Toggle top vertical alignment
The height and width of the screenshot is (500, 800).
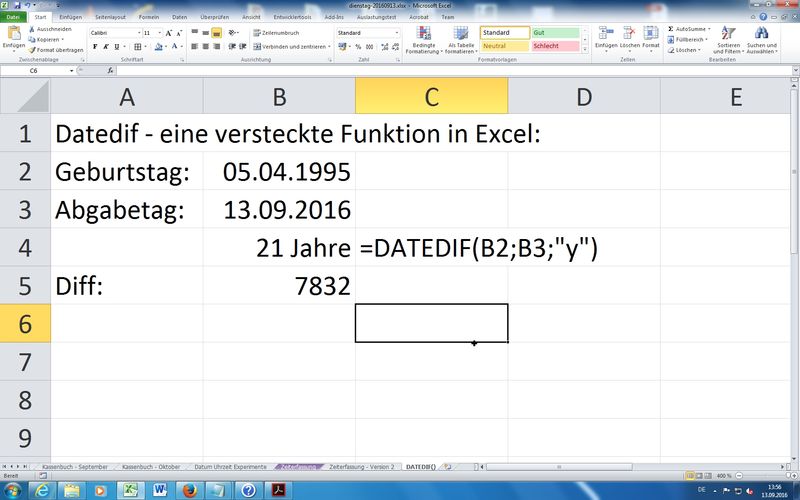point(194,33)
